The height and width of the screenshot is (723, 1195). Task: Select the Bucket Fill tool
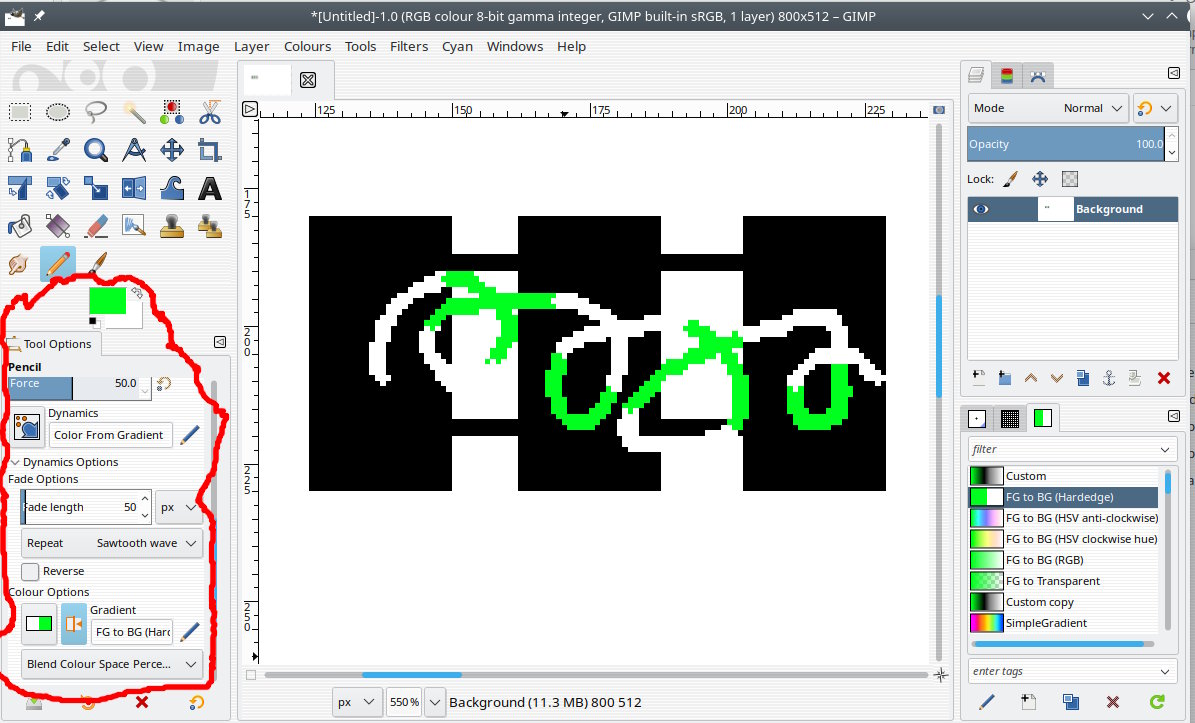point(20,226)
